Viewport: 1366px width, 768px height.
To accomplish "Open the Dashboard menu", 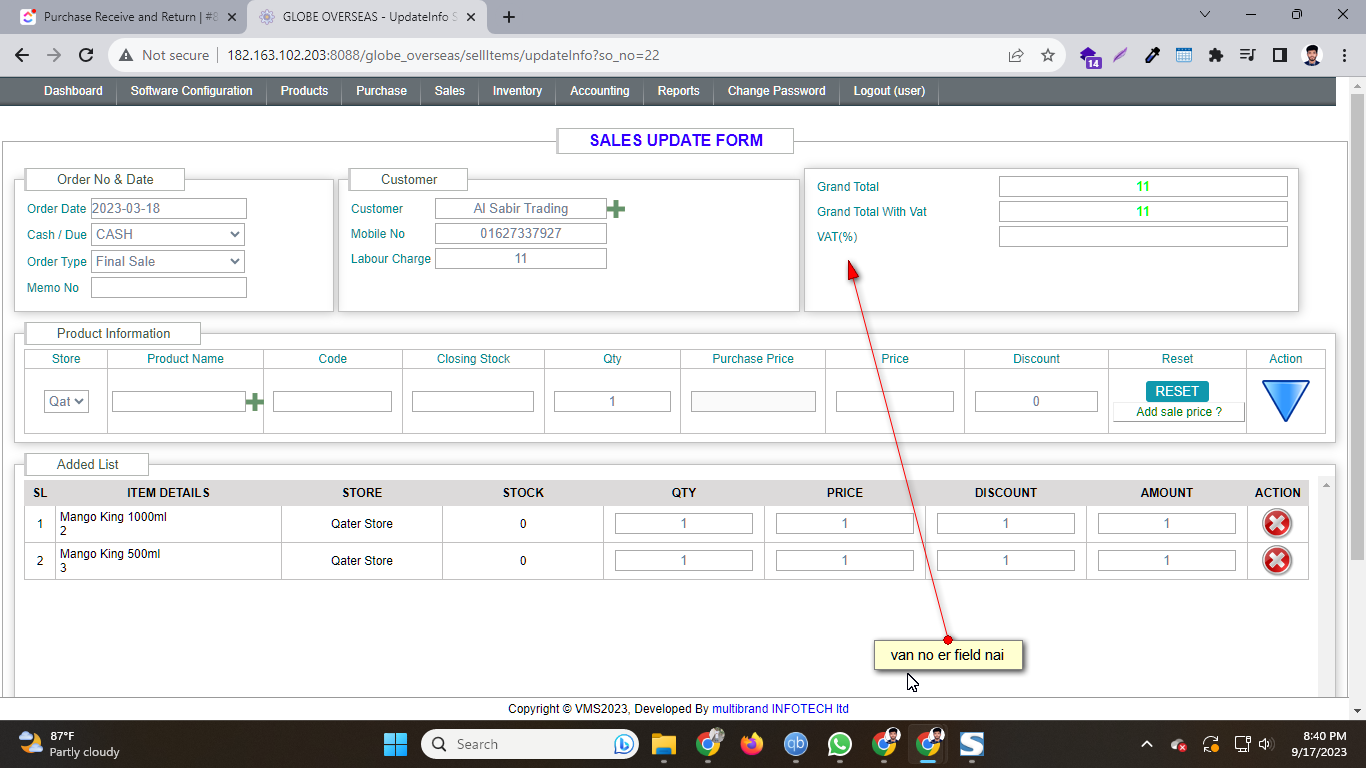I will click(x=73, y=91).
